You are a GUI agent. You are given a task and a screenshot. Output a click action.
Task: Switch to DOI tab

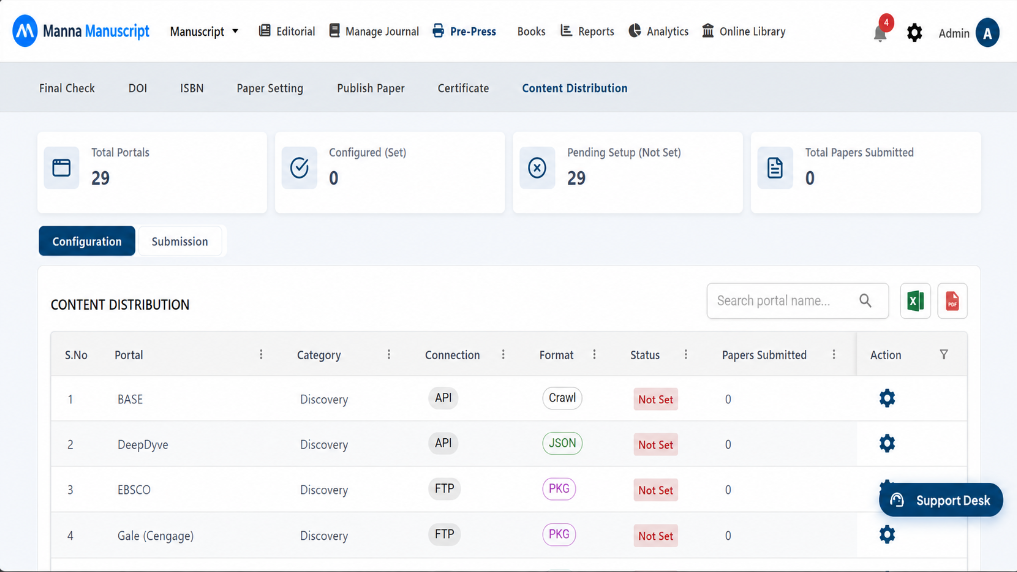click(138, 88)
